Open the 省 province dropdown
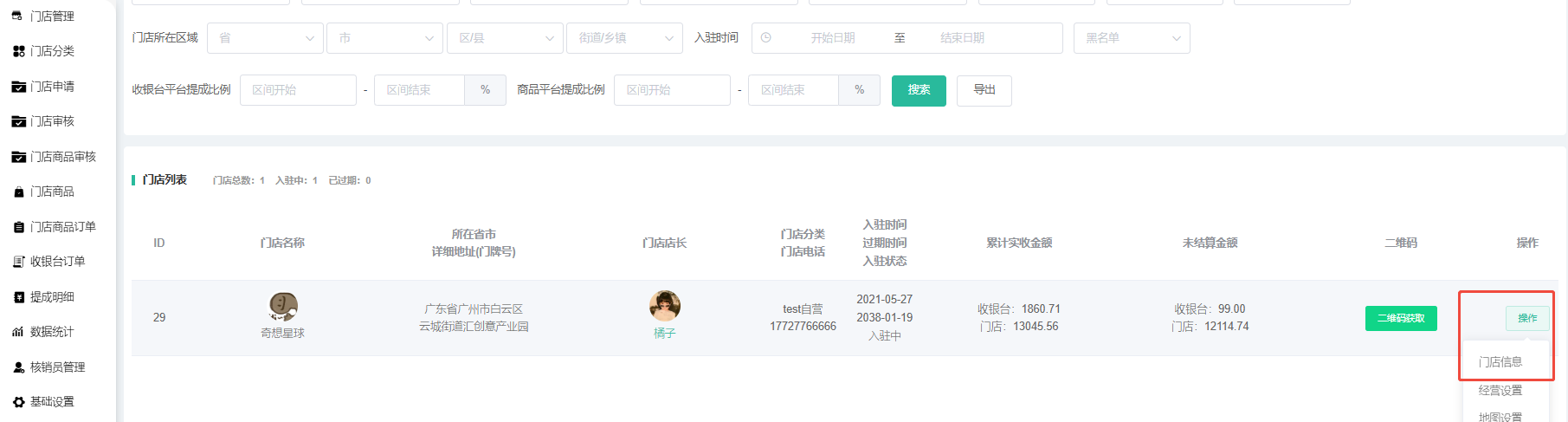Image resolution: width=1568 pixels, height=422 pixels. click(265, 38)
